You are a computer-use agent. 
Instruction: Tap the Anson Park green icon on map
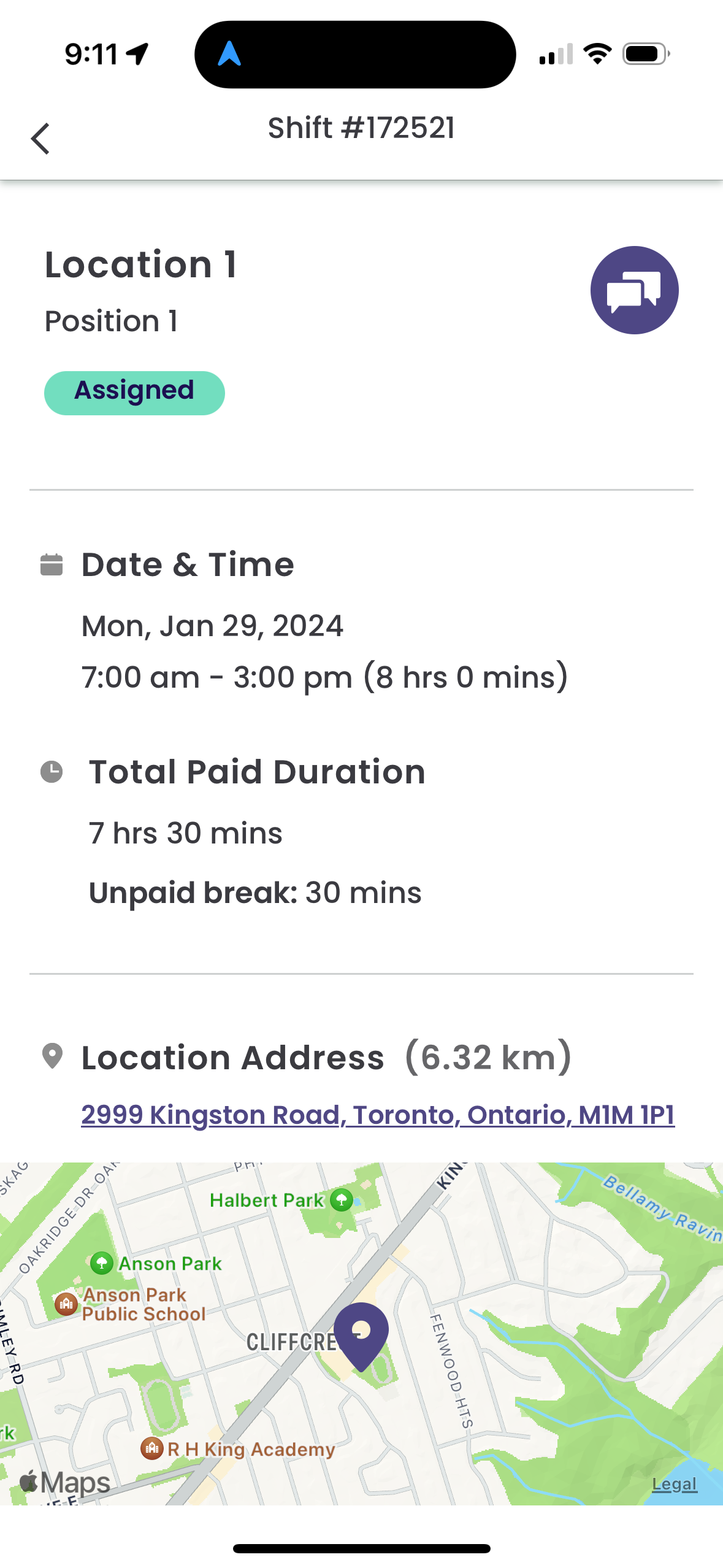[102, 1263]
